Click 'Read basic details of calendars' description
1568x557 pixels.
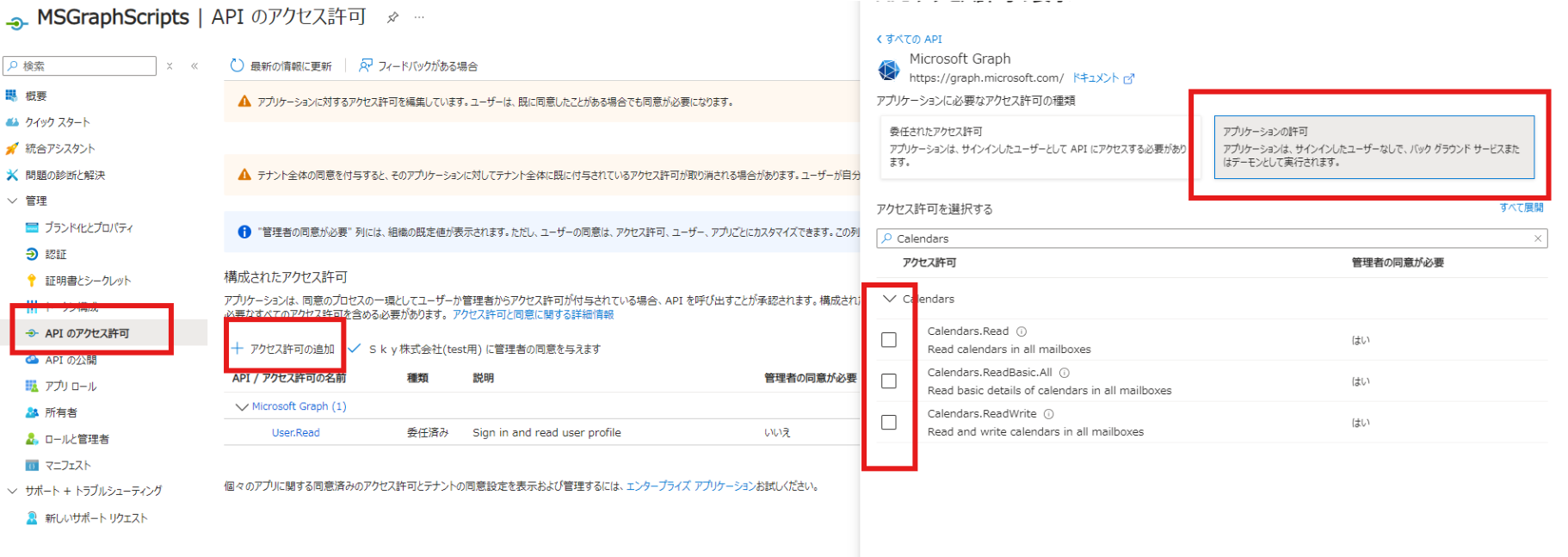pyautogui.click(x=1049, y=391)
